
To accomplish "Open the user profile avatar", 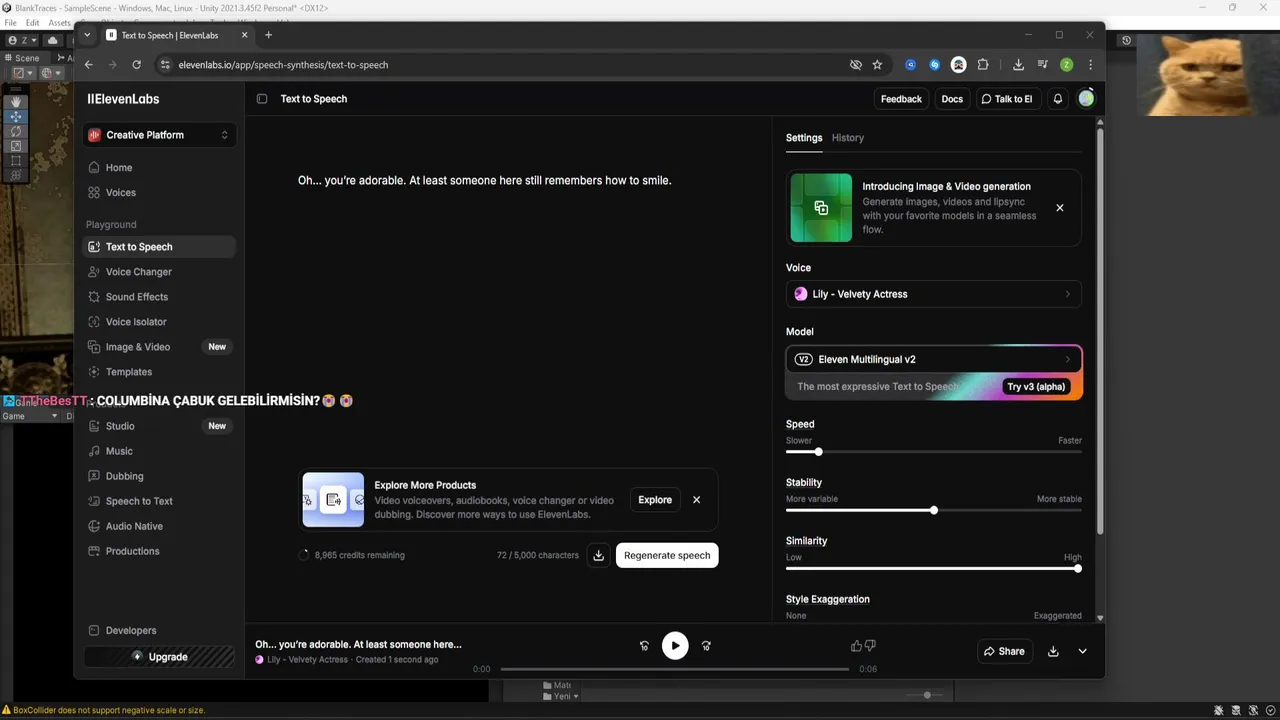I will click(x=1086, y=98).
